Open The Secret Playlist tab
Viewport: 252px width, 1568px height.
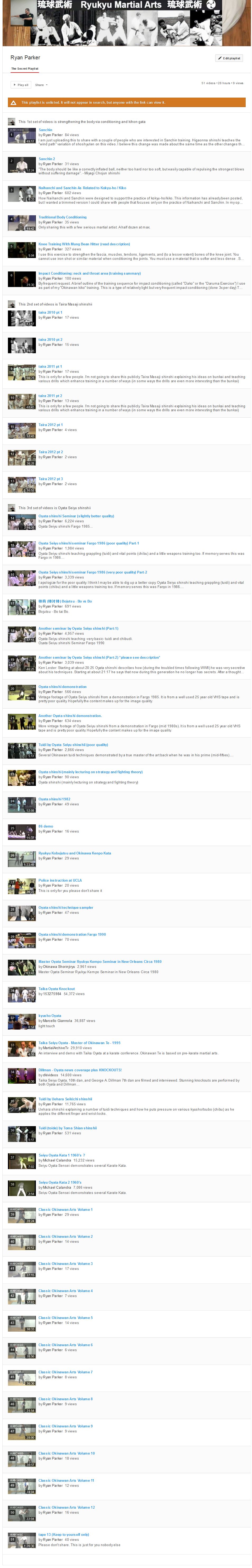pyautogui.click(x=25, y=69)
